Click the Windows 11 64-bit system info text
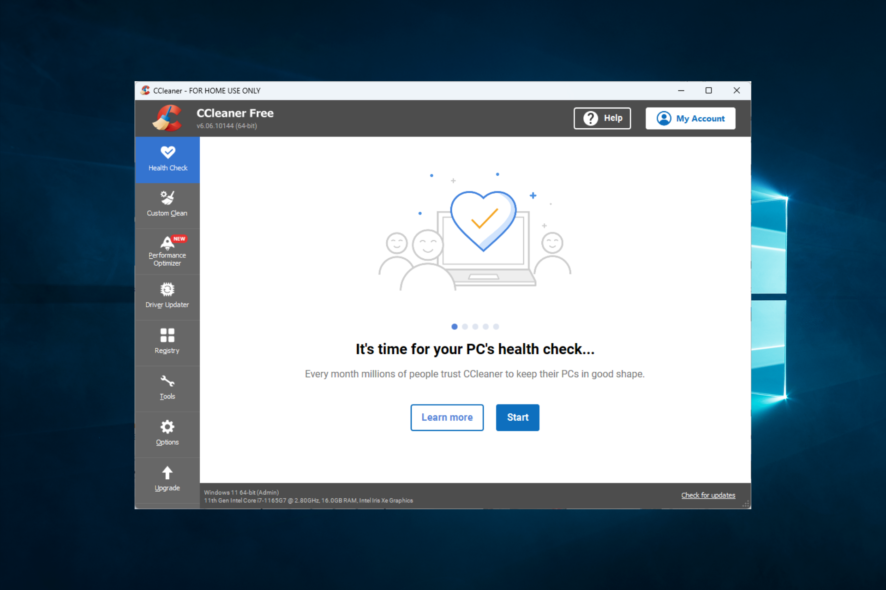Image resolution: width=886 pixels, height=590 pixels. [x=241, y=492]
